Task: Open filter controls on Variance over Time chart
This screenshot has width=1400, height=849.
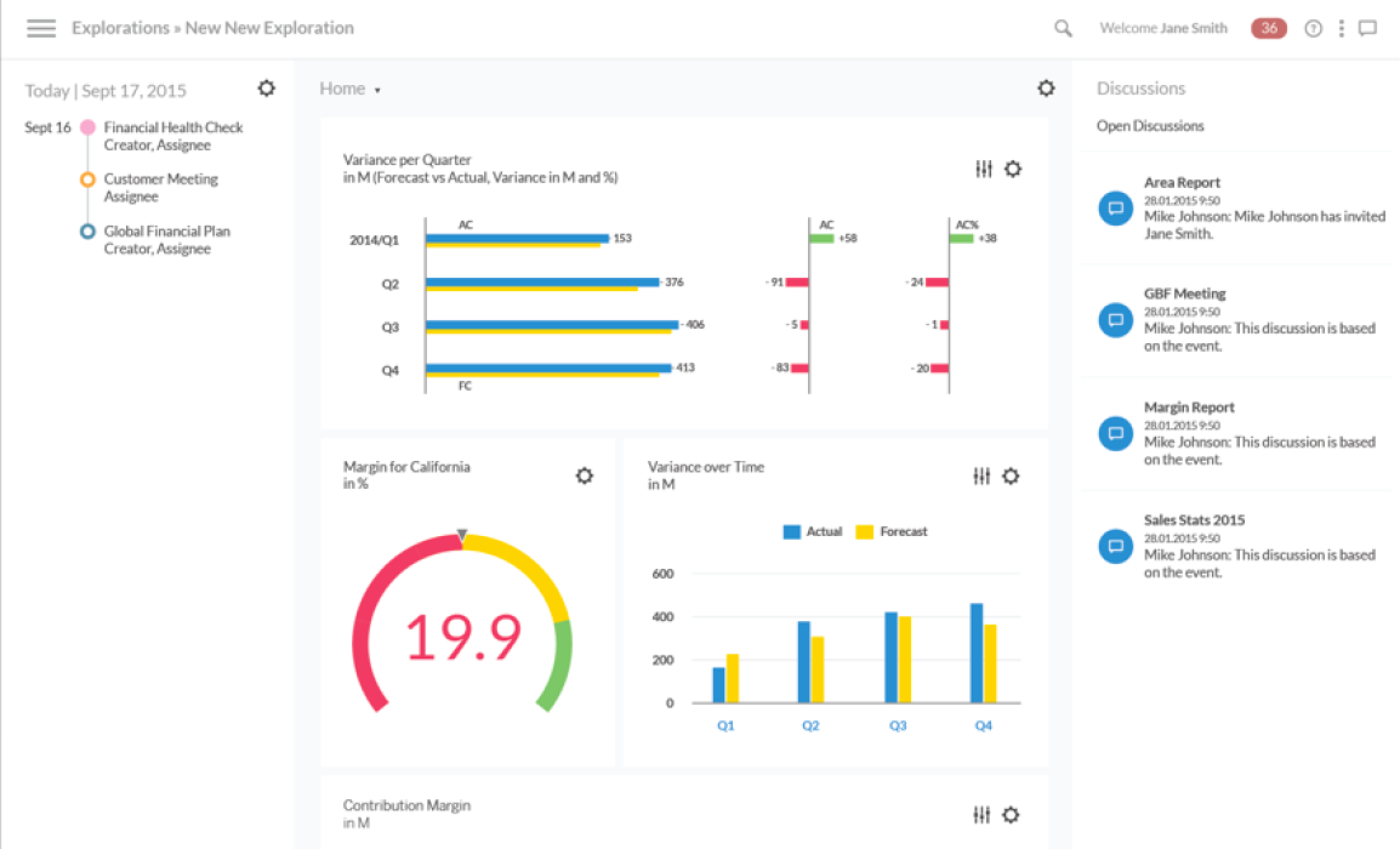Action: point(981,477)
